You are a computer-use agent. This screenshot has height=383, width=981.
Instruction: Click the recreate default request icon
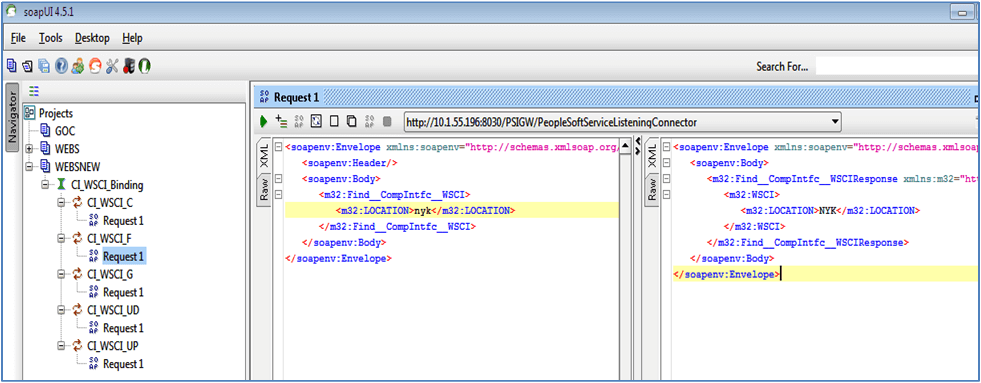316,121
